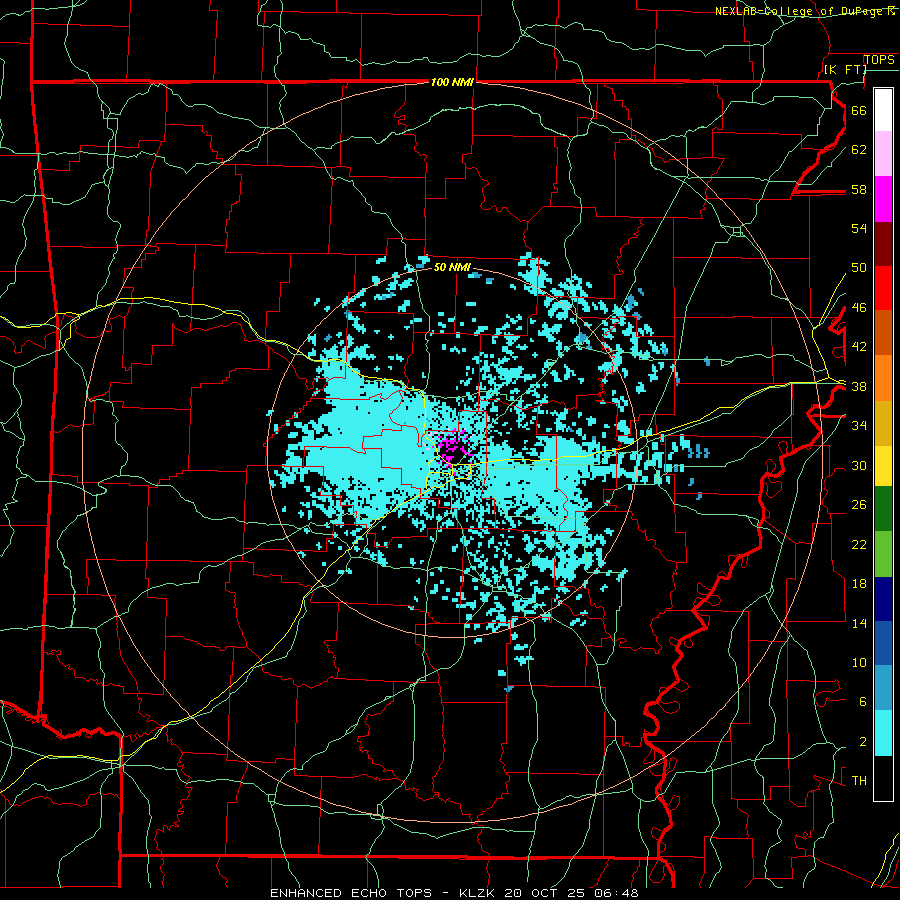Click the K FT units label

845,69
